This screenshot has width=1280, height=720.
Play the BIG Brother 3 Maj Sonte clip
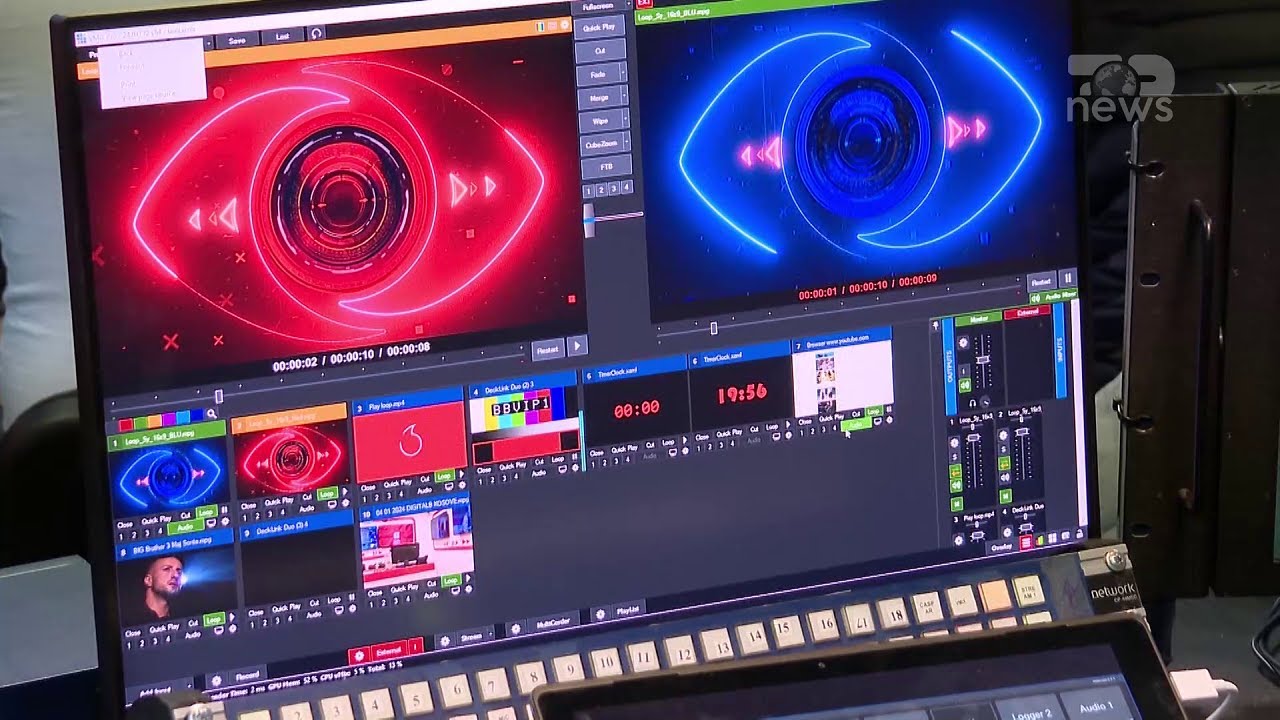(232, 617)
